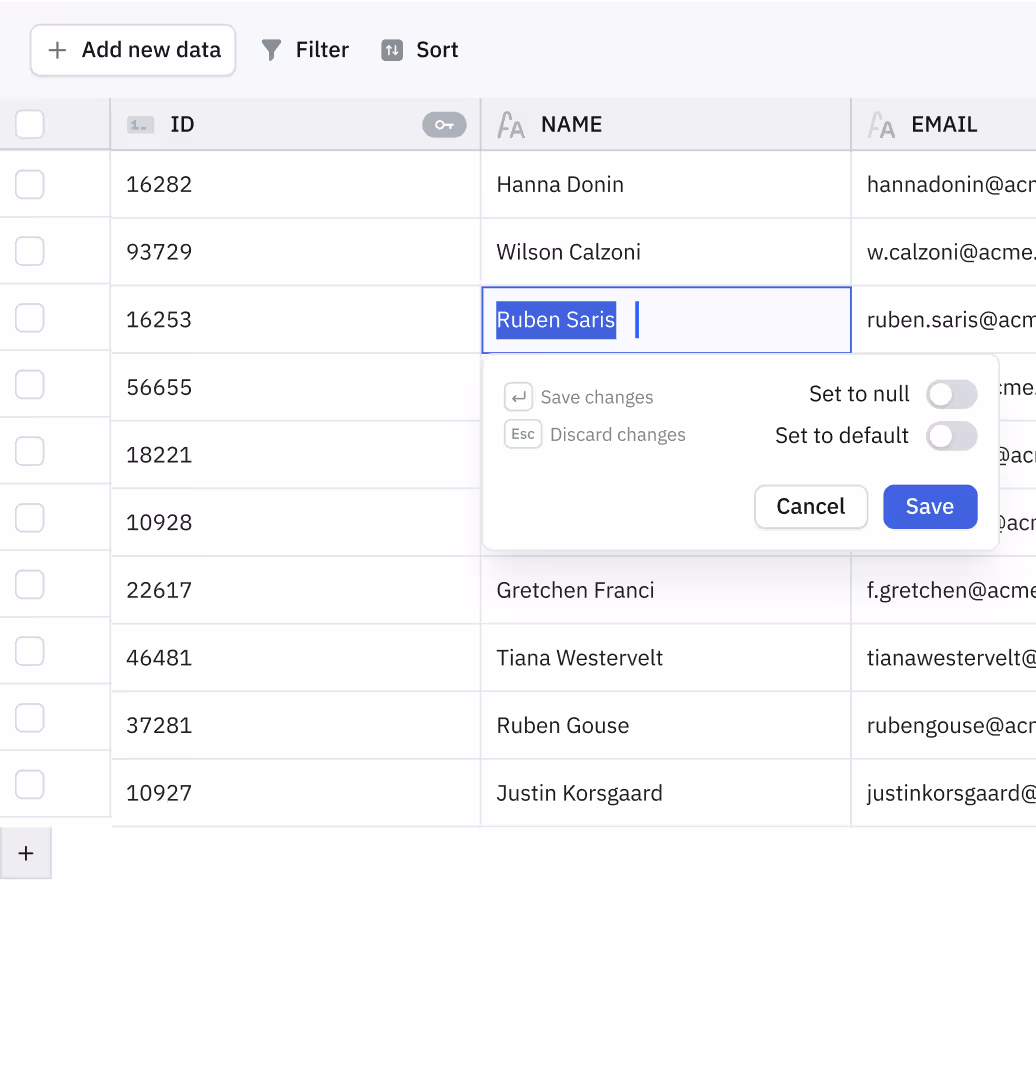1036x1080 pixels.
Task: Click the plus icon in Add new data
Action: [x=58, y=50]
